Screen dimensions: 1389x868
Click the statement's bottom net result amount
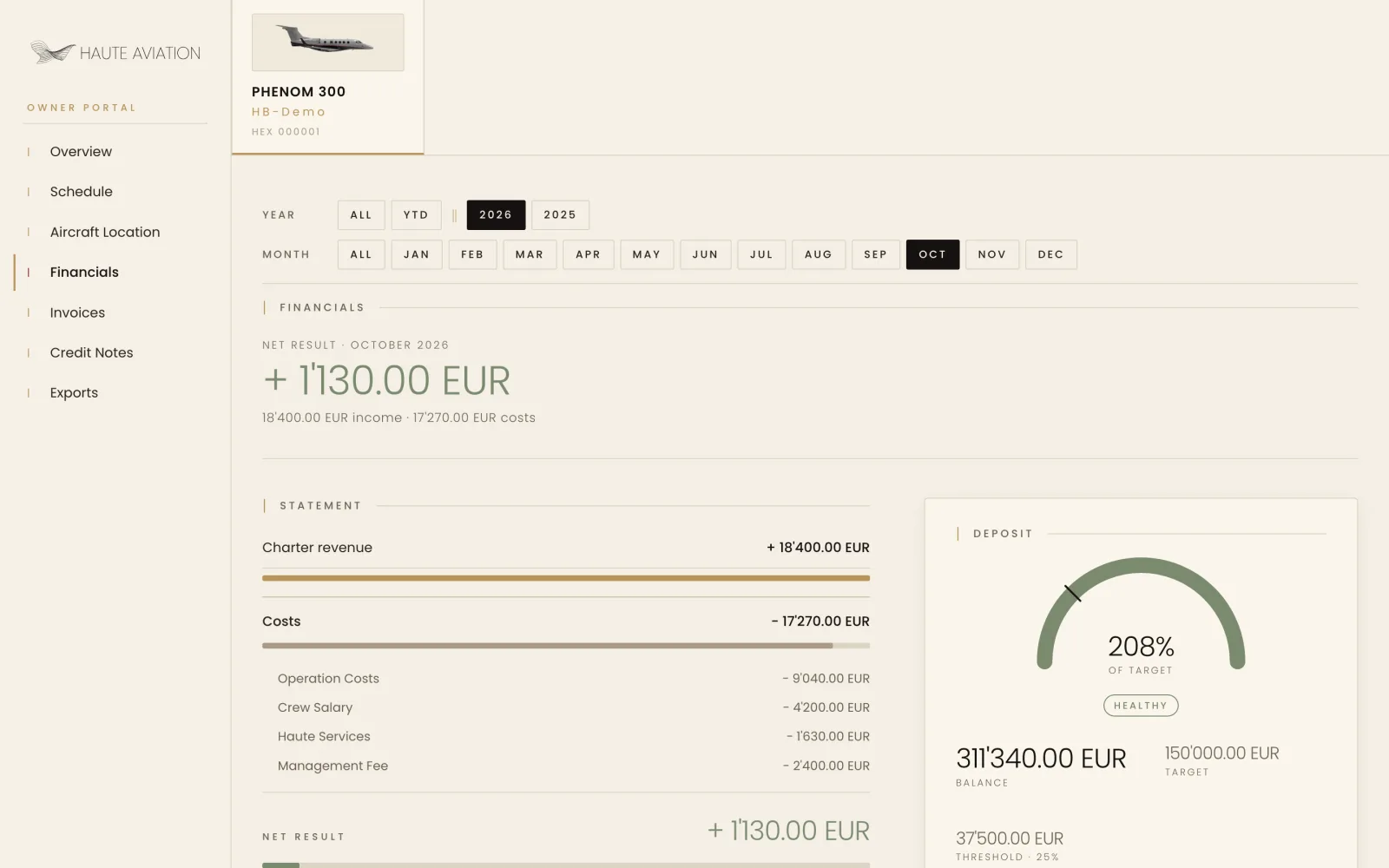[788, 831]
